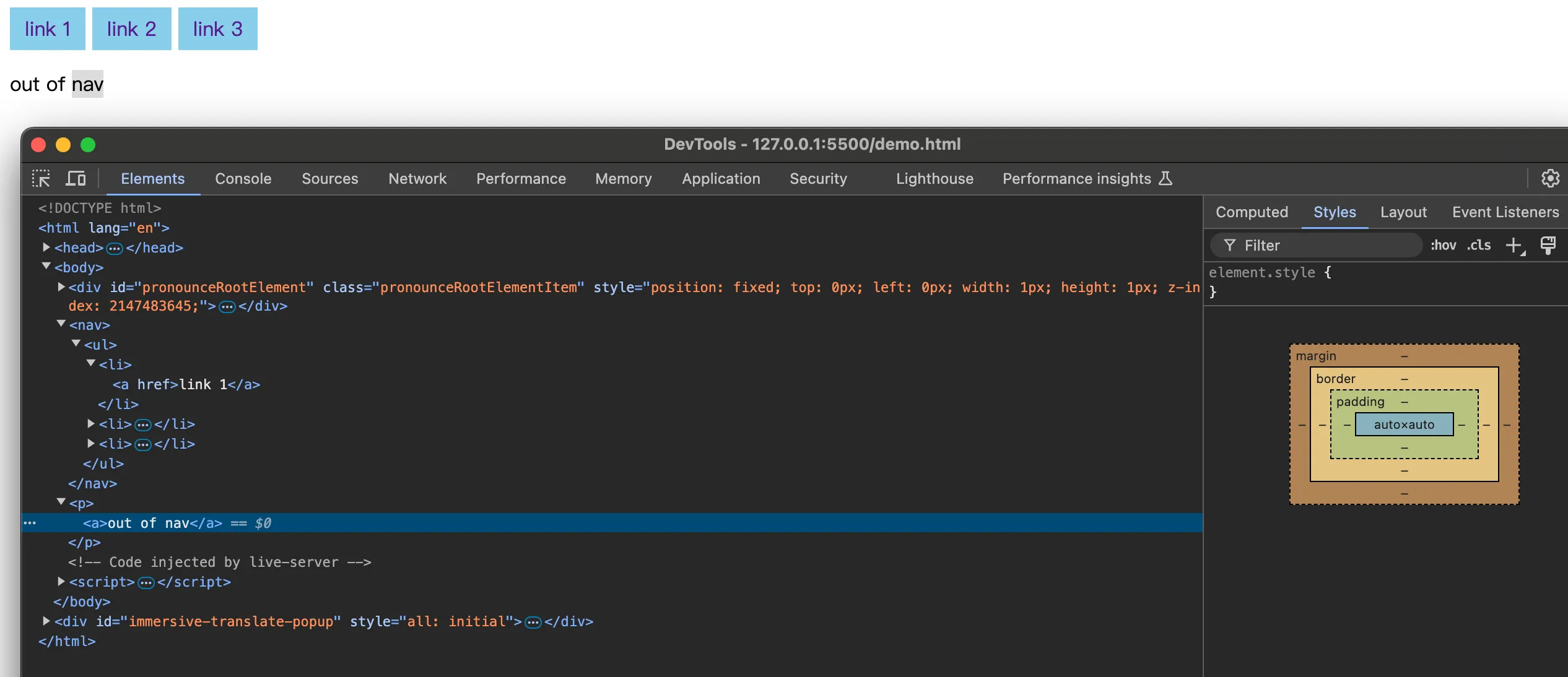1568x677 pixels.
Task: Open DevTools settings gear
Action: (1550, 179)
